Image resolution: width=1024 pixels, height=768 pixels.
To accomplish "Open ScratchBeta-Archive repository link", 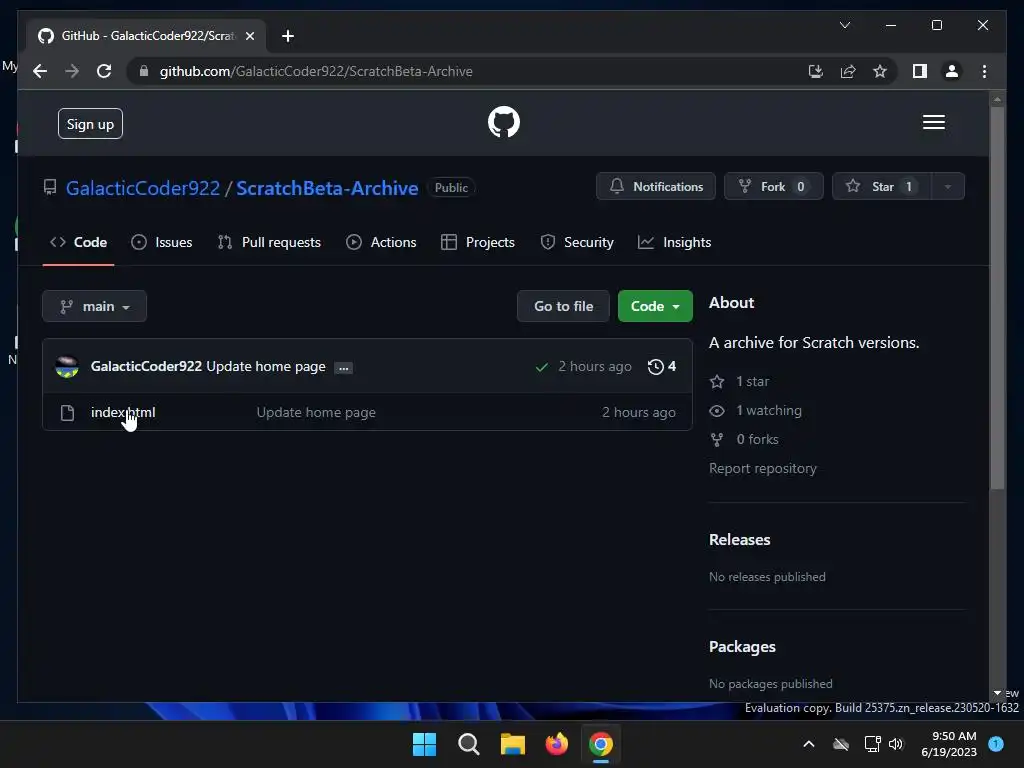I will (x=327, y=188).
